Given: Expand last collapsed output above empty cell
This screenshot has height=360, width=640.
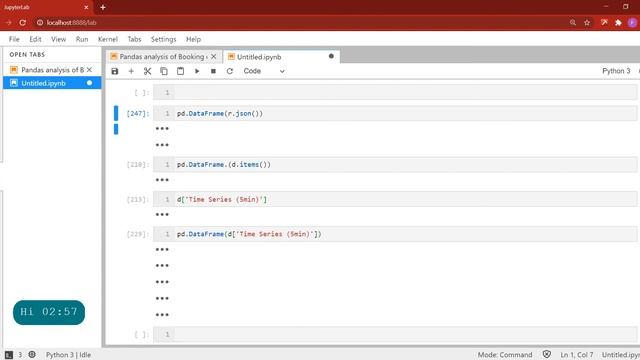Looking at the screenshot, I should click(162, 314).
